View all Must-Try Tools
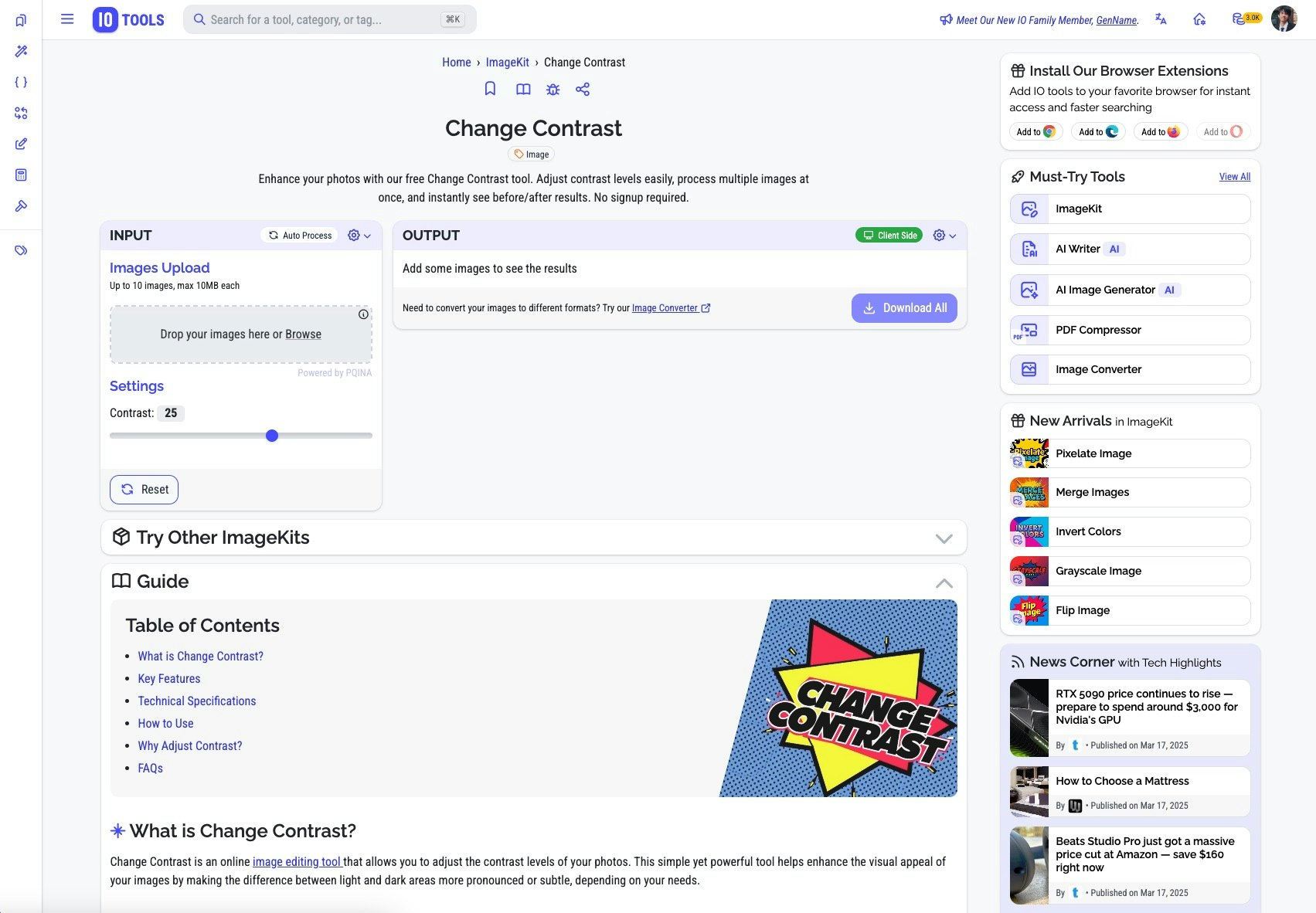Screen dimensions: 1316x913 tap(1234, 177)
